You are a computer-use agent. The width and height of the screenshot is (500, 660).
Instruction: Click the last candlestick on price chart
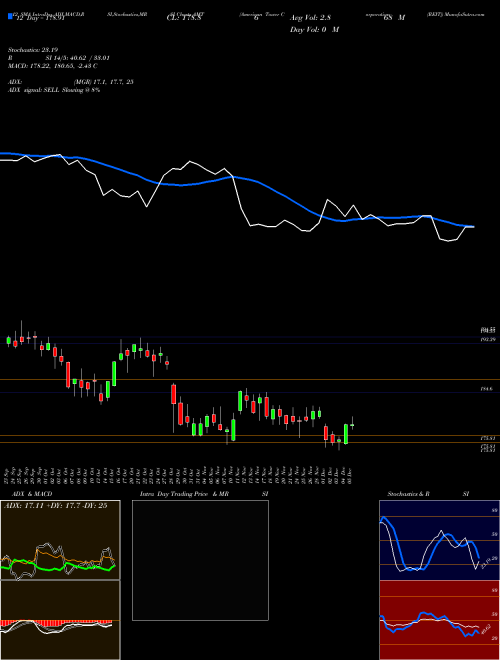click(x=352, y=425)
